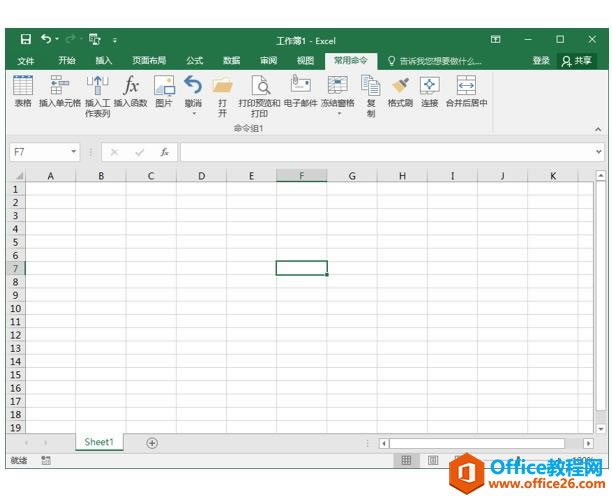Switch to the 审阅 tab

(269, 60)
